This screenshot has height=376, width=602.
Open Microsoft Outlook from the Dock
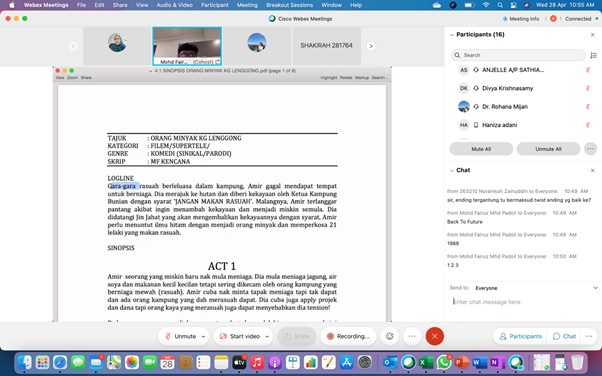pyautogui.click(x=390, y=362)
